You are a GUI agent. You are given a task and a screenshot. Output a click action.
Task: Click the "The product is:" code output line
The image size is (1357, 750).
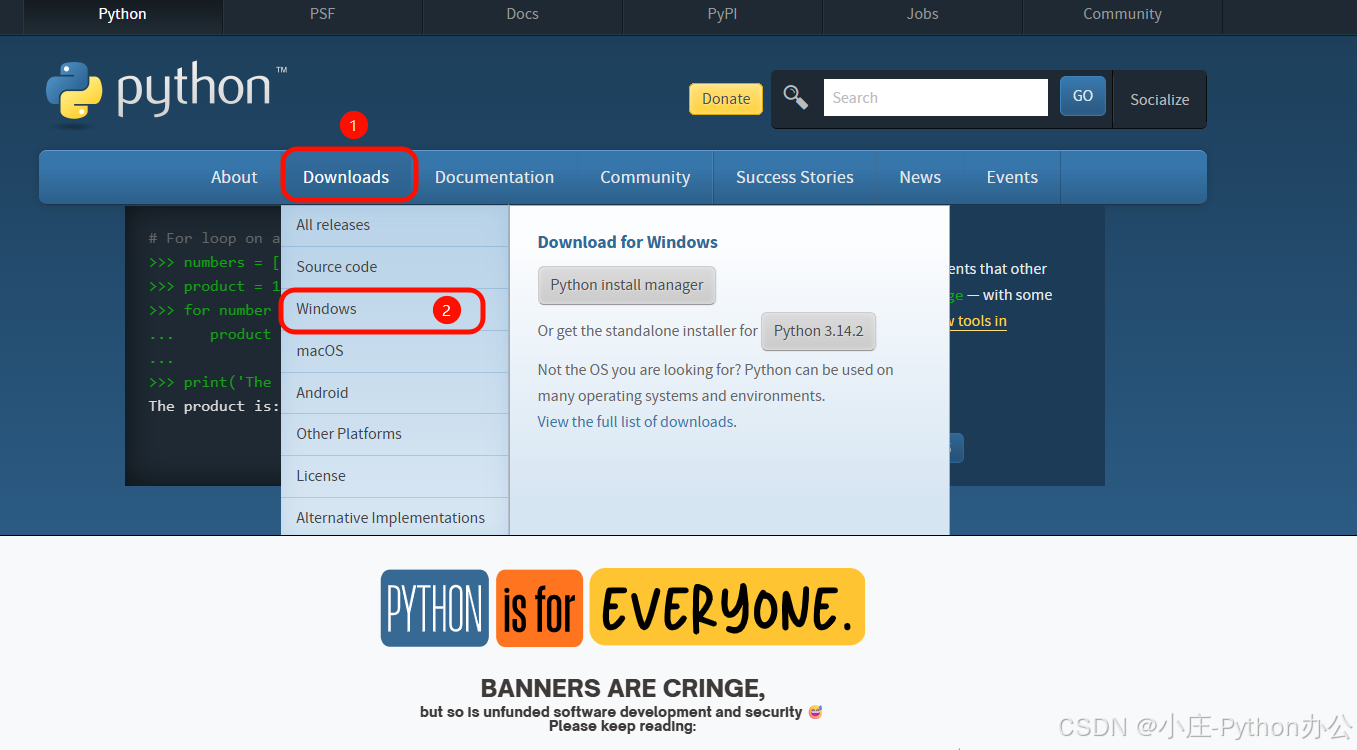(214, 406)
